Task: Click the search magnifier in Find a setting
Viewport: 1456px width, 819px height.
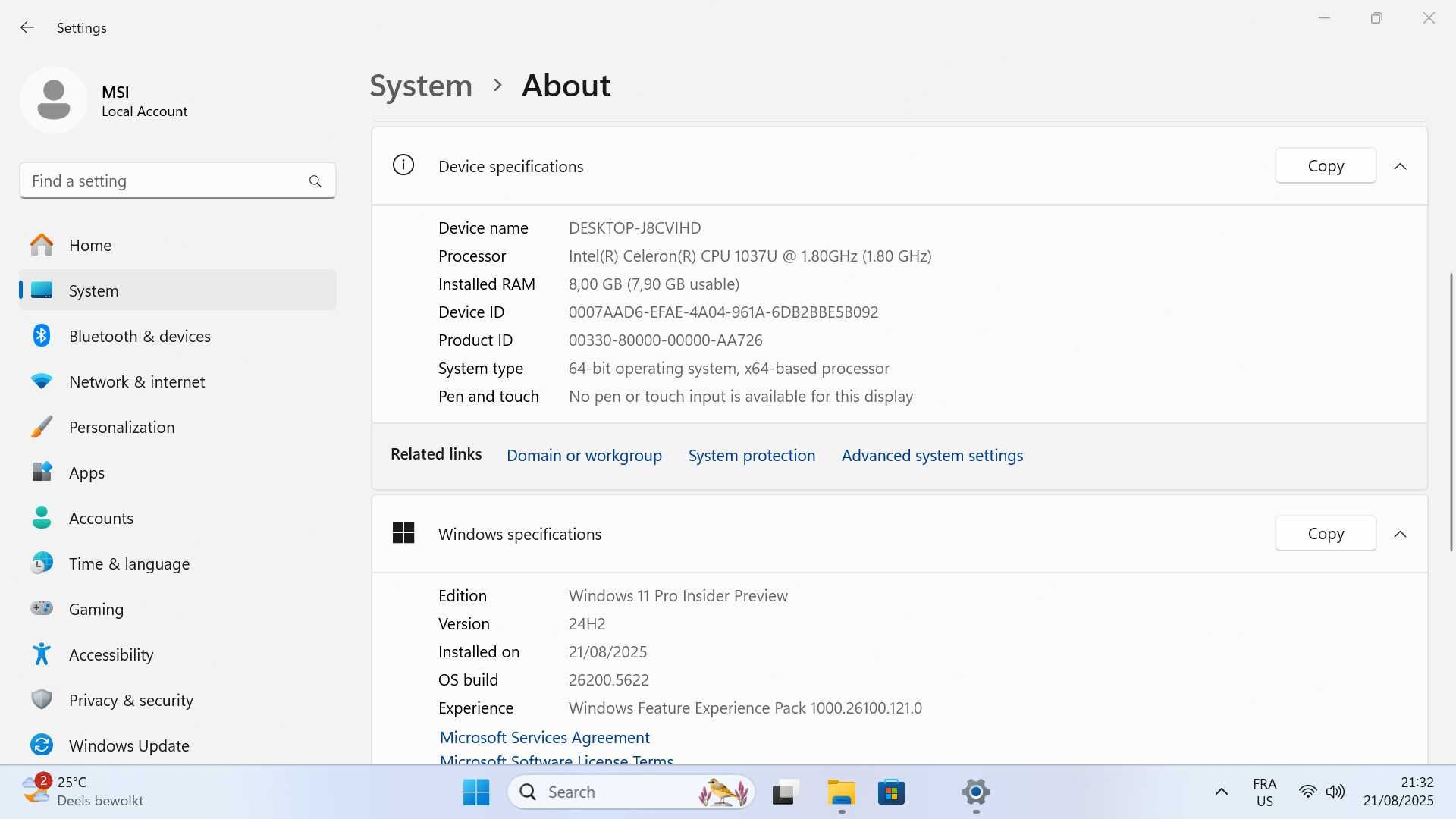Action: click(x=315, y=181)
